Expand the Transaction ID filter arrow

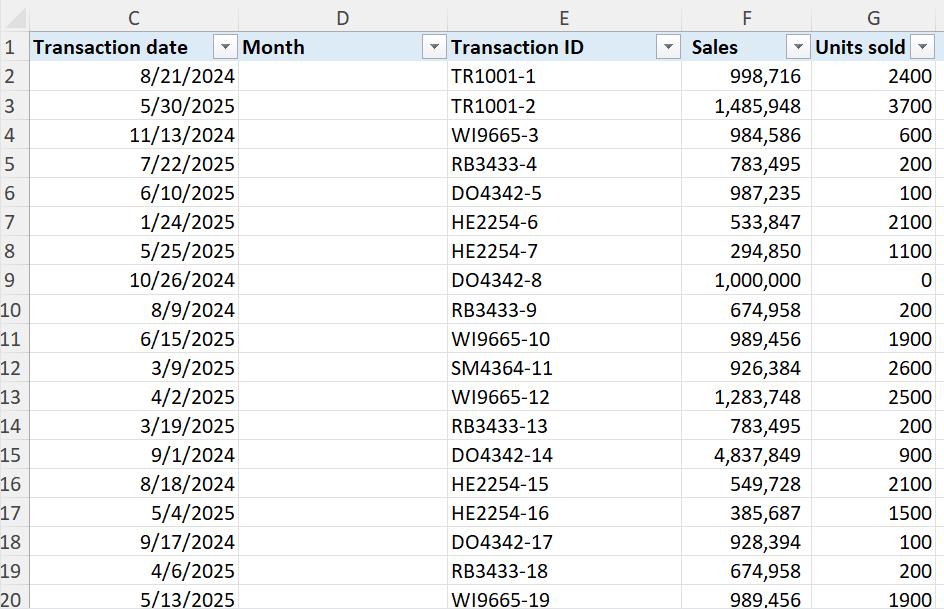[x=668, y=47]
